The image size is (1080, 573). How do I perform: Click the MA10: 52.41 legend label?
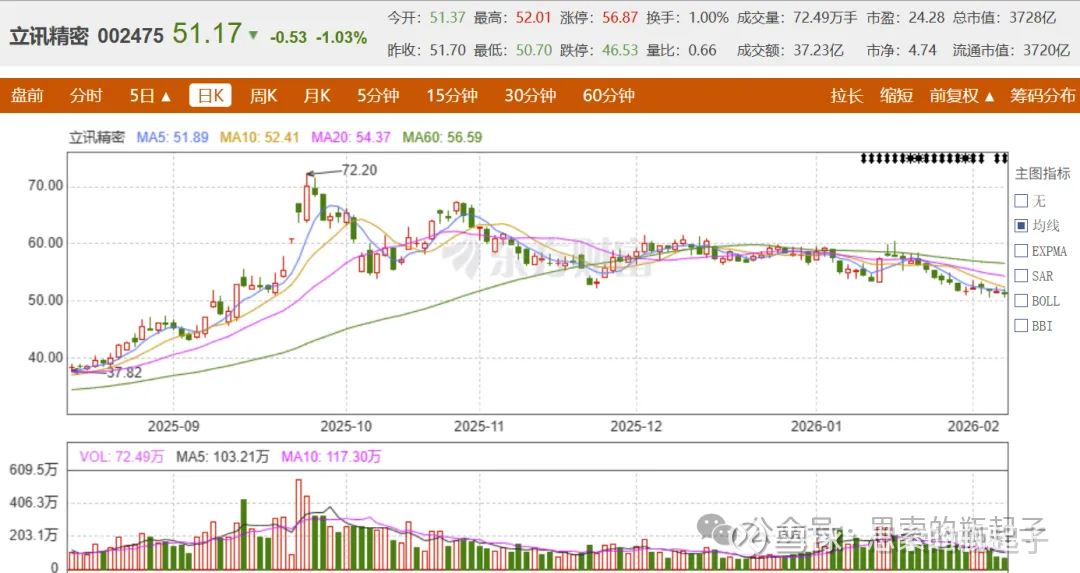pyautogui.click(x=260, y=137)
